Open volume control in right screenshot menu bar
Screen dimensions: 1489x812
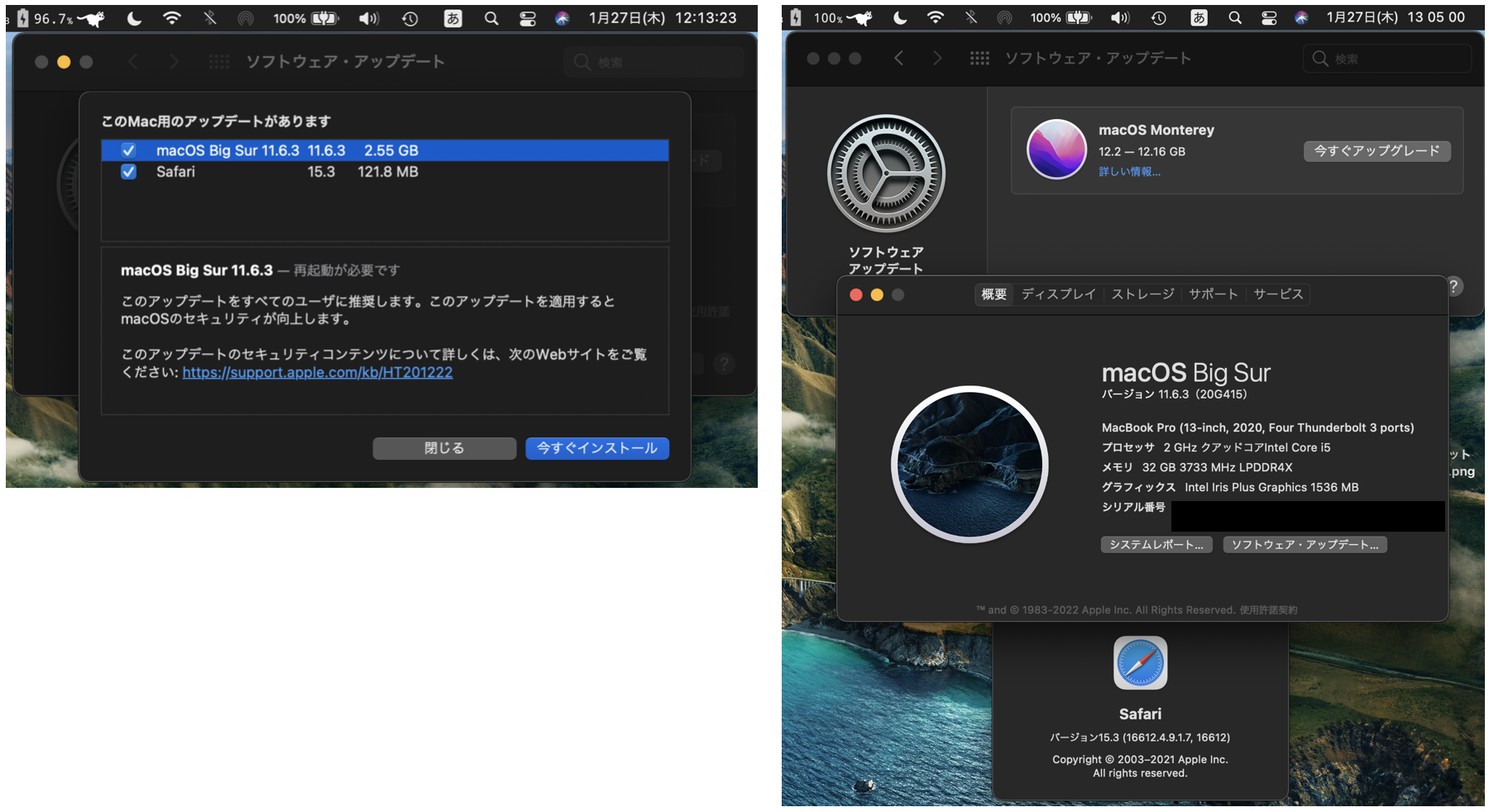pyautogui.click(x=1120, y=17)
